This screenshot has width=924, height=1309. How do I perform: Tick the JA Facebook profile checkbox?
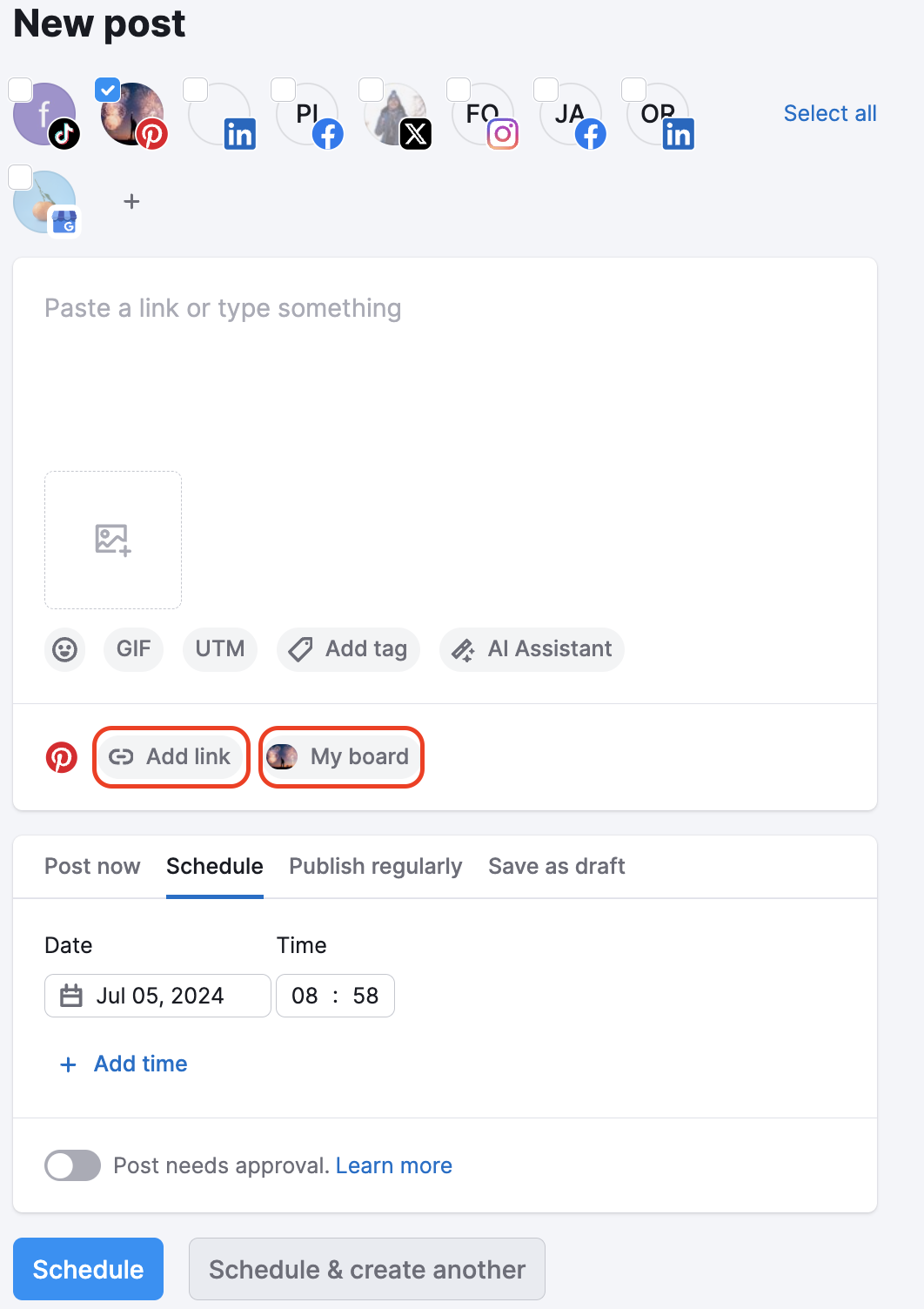[x=546, y=90]
